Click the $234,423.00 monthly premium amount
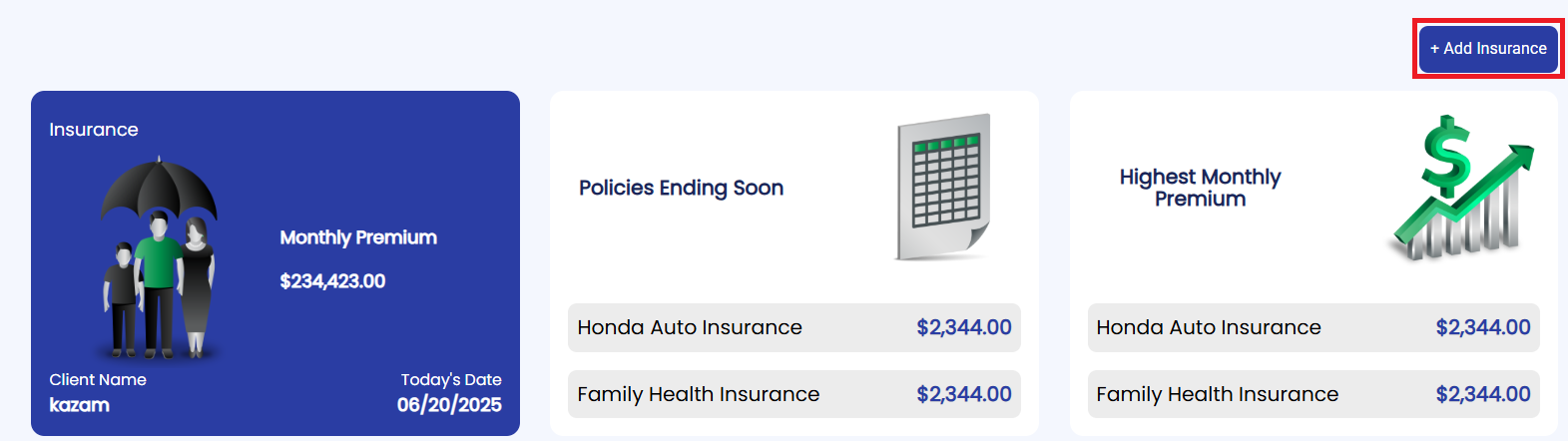This screenshot has height=441, width=1568. (x=332, y=281)
